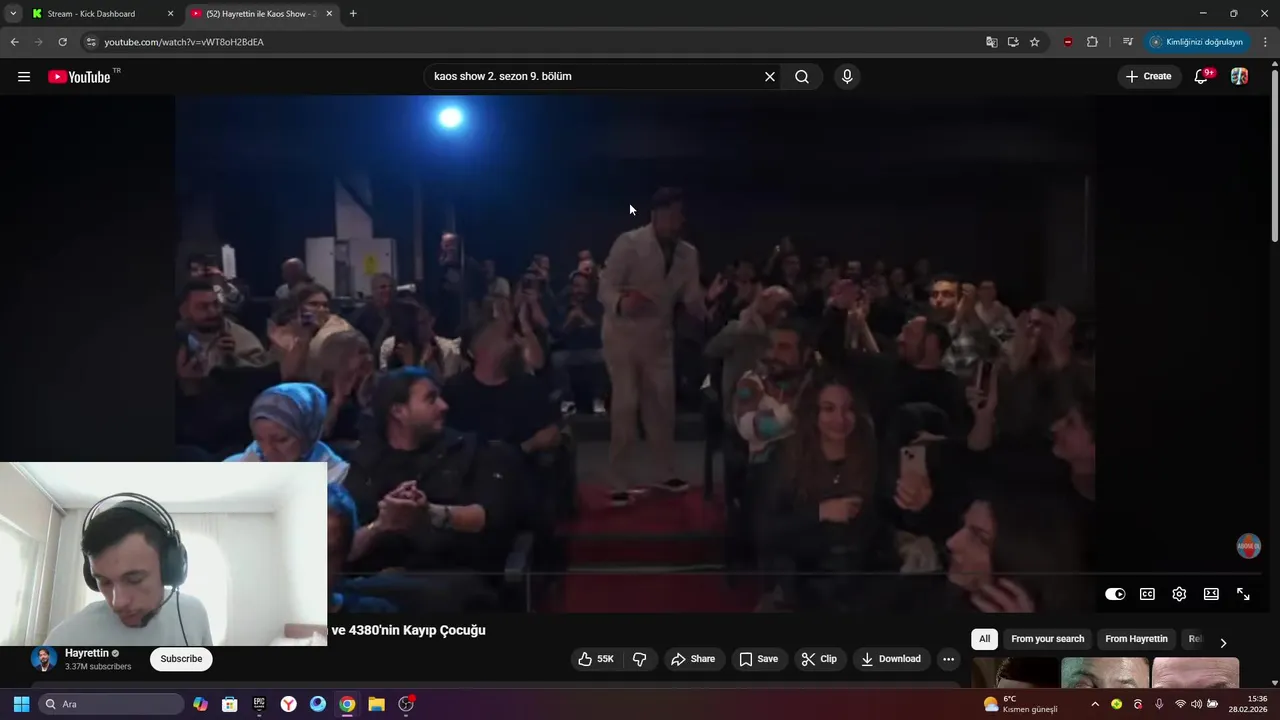Open File Explorer from the taskbar

click(x=376, y=704)
